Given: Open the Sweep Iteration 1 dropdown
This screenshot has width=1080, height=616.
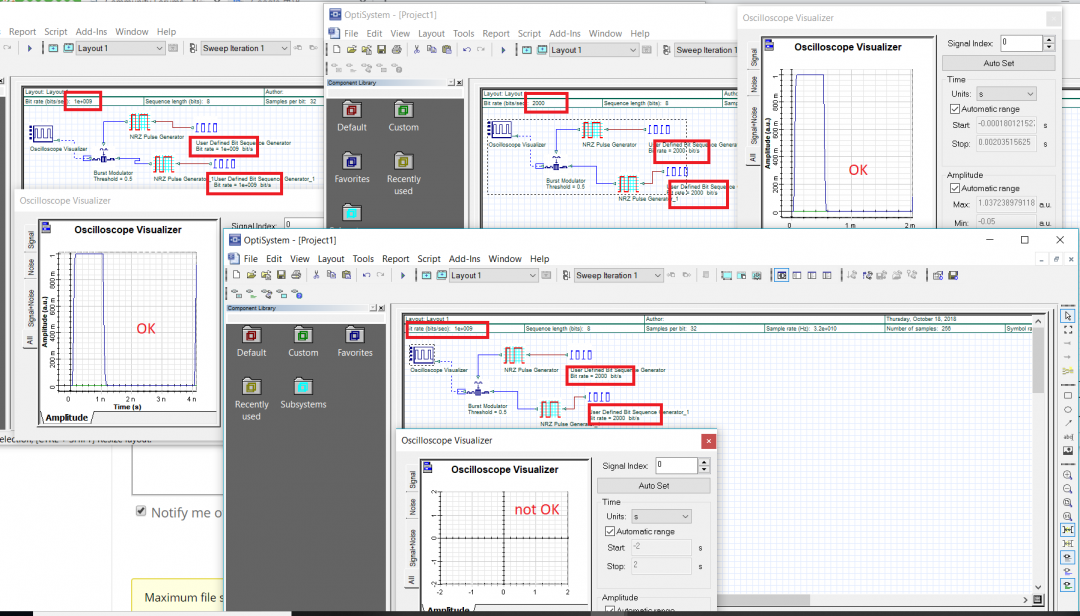Looking at the screenshot, I should (660, 274).
